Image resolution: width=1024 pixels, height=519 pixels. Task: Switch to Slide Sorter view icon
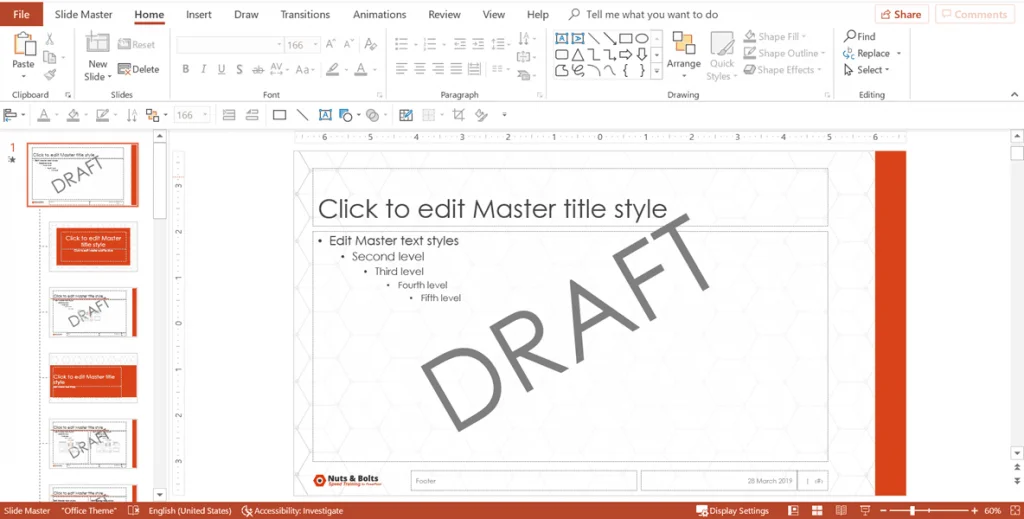click(x=817, y=511)
